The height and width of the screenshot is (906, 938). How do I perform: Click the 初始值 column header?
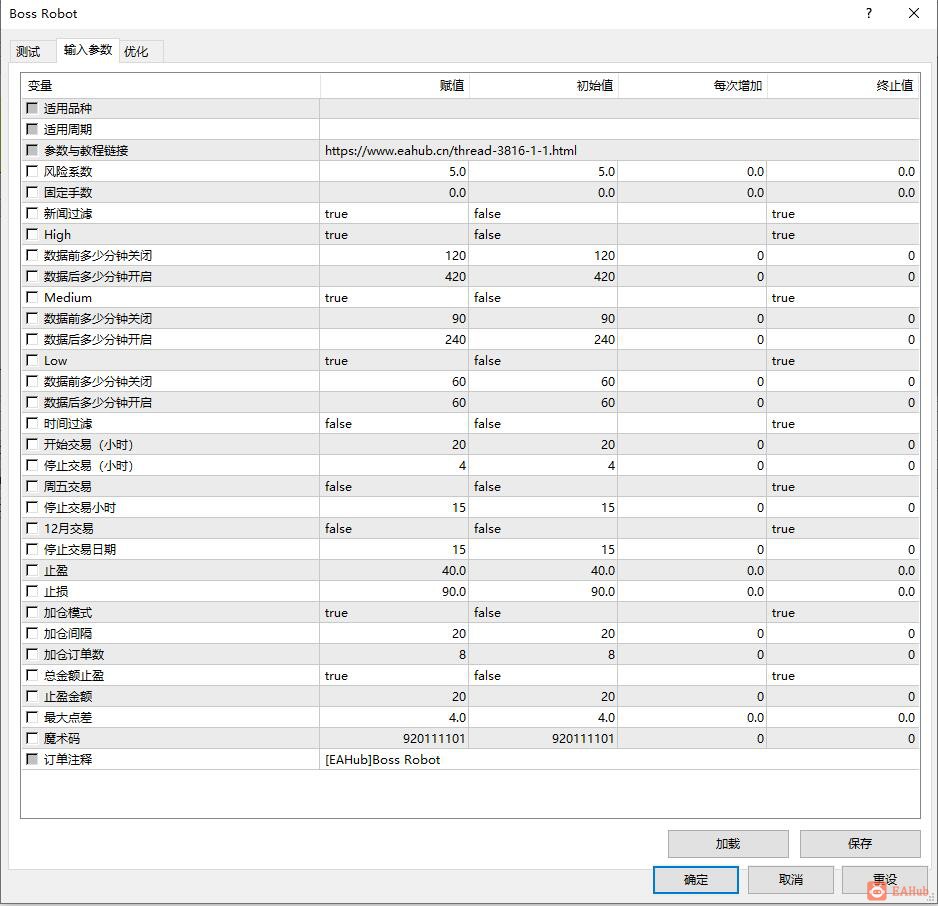(x=543, y=86)
